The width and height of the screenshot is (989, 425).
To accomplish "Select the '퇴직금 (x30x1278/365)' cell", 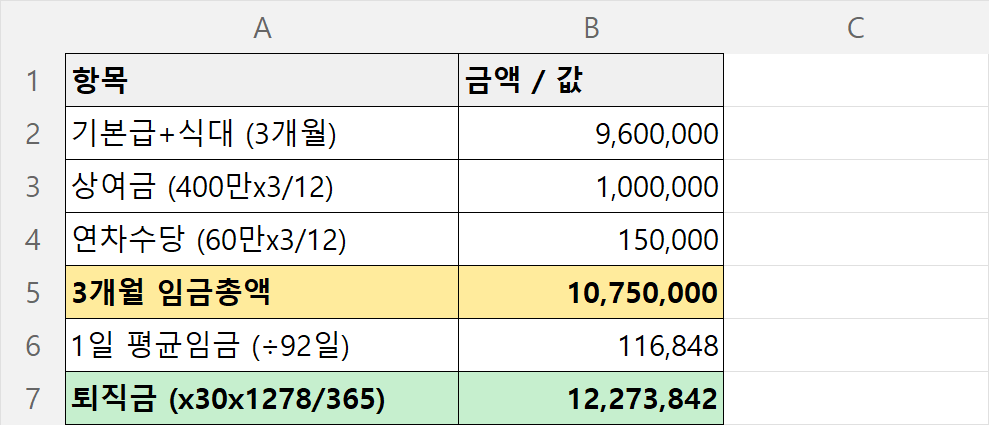I will tap(262, 398).
